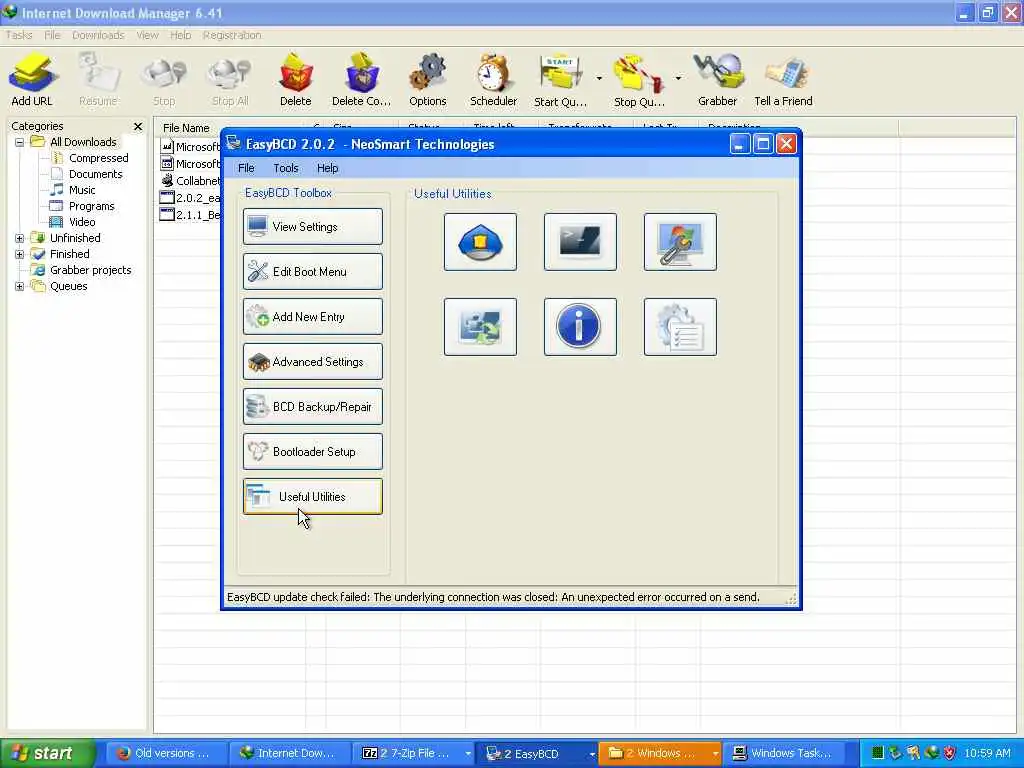Click the Delete toolbar icon in IDM
This screenshot has width=1024, height=768.
pyautogui.click(x=295, y=80)
